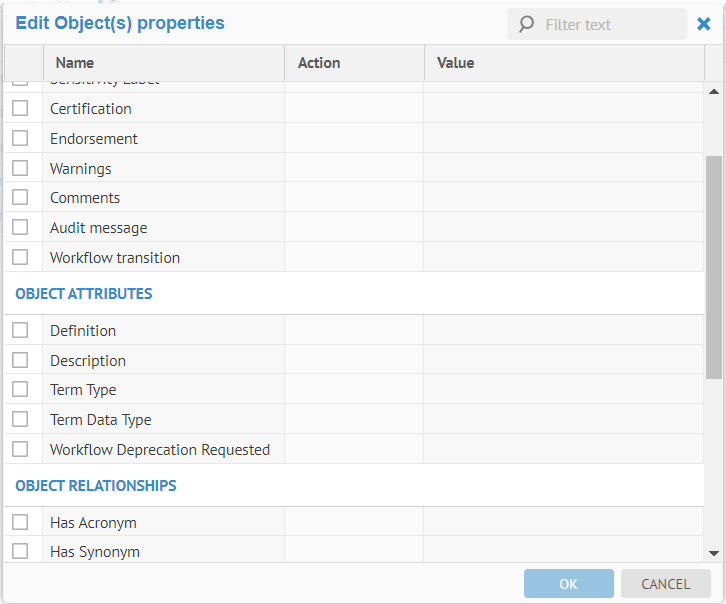
Task: Collapse the OBJECT ATTRIBUTES section header
Action: 84,294
